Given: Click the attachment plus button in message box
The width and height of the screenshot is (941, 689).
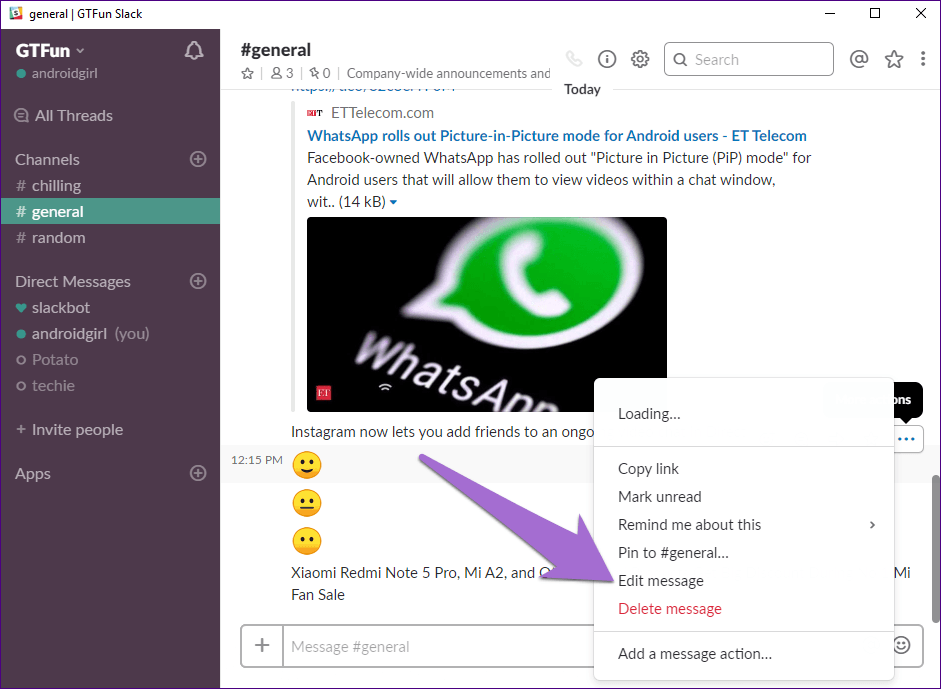Looking at the screenshot, I should [x=262, y=646].
